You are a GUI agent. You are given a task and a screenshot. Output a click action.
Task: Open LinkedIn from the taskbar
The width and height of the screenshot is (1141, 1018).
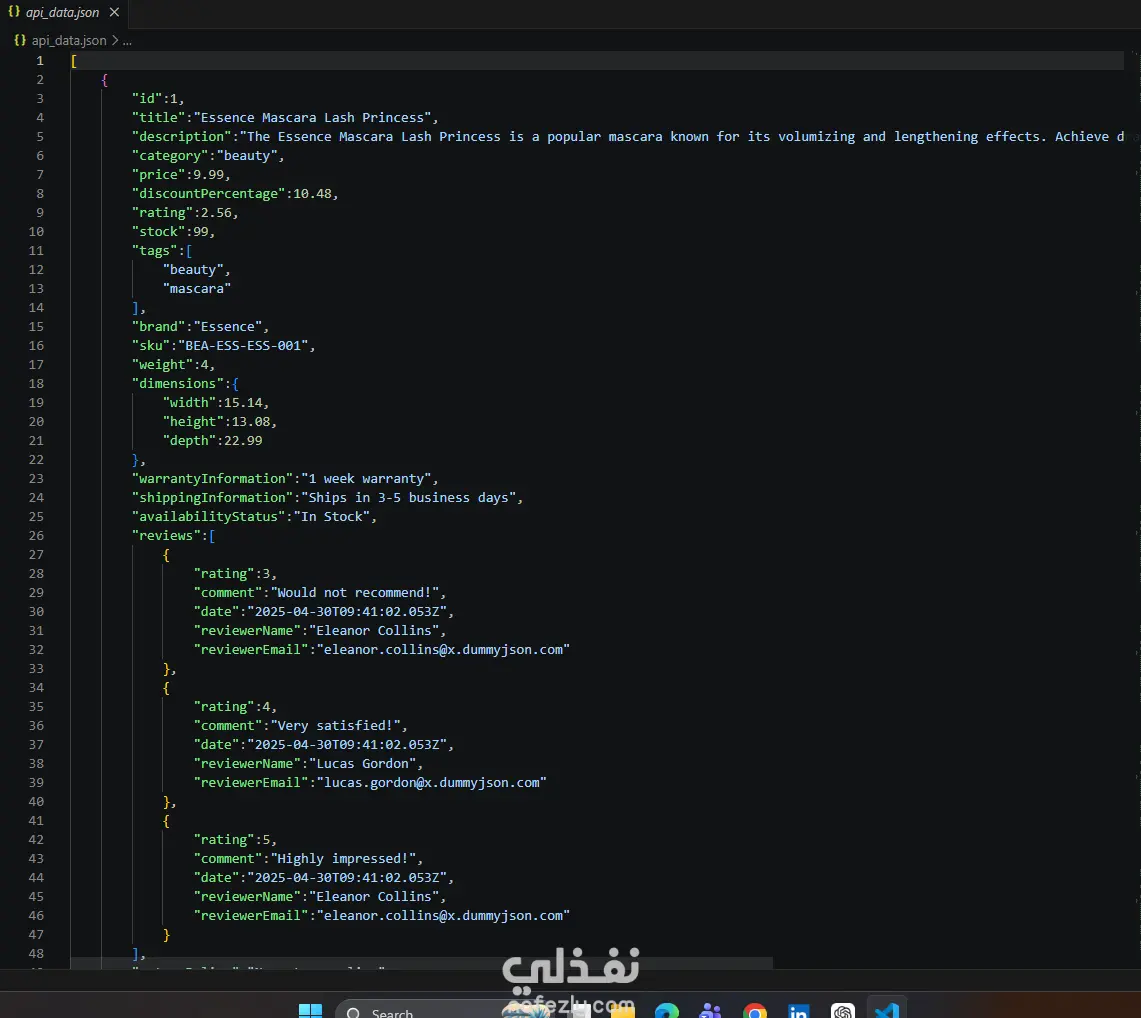pyautogui.click(x=798, y=1011)
